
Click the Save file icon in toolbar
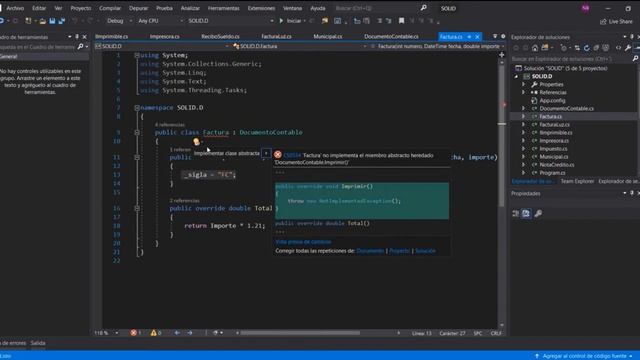coord(52,20)
